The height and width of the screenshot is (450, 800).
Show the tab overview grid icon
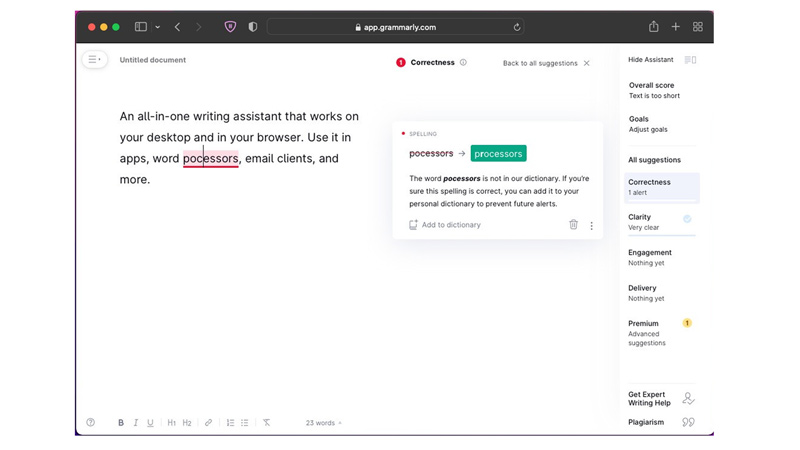pos(697,27)
